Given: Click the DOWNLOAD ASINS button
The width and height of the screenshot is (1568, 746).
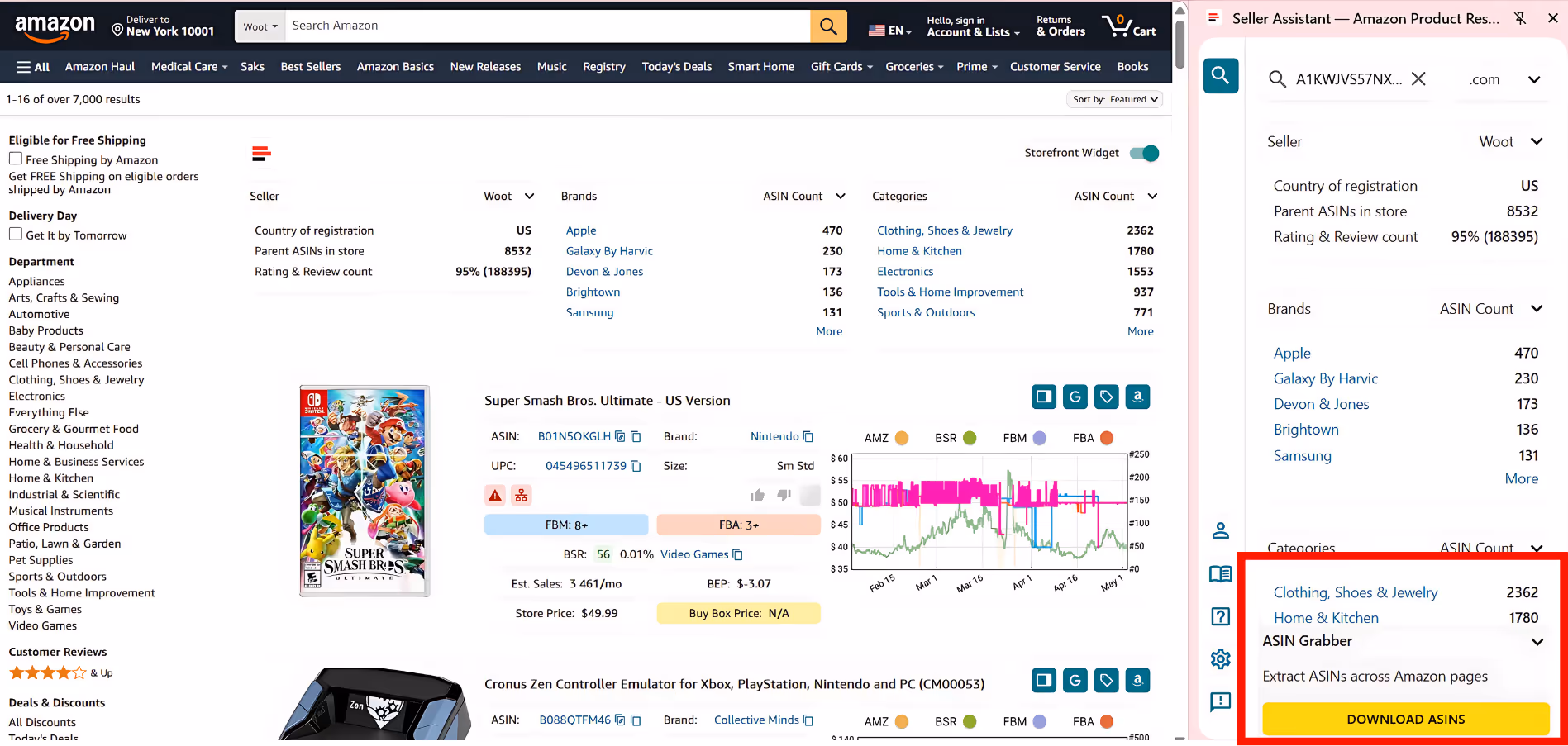Looking at the screenshot, I should pyautogui.click(x=1406, y=719).
